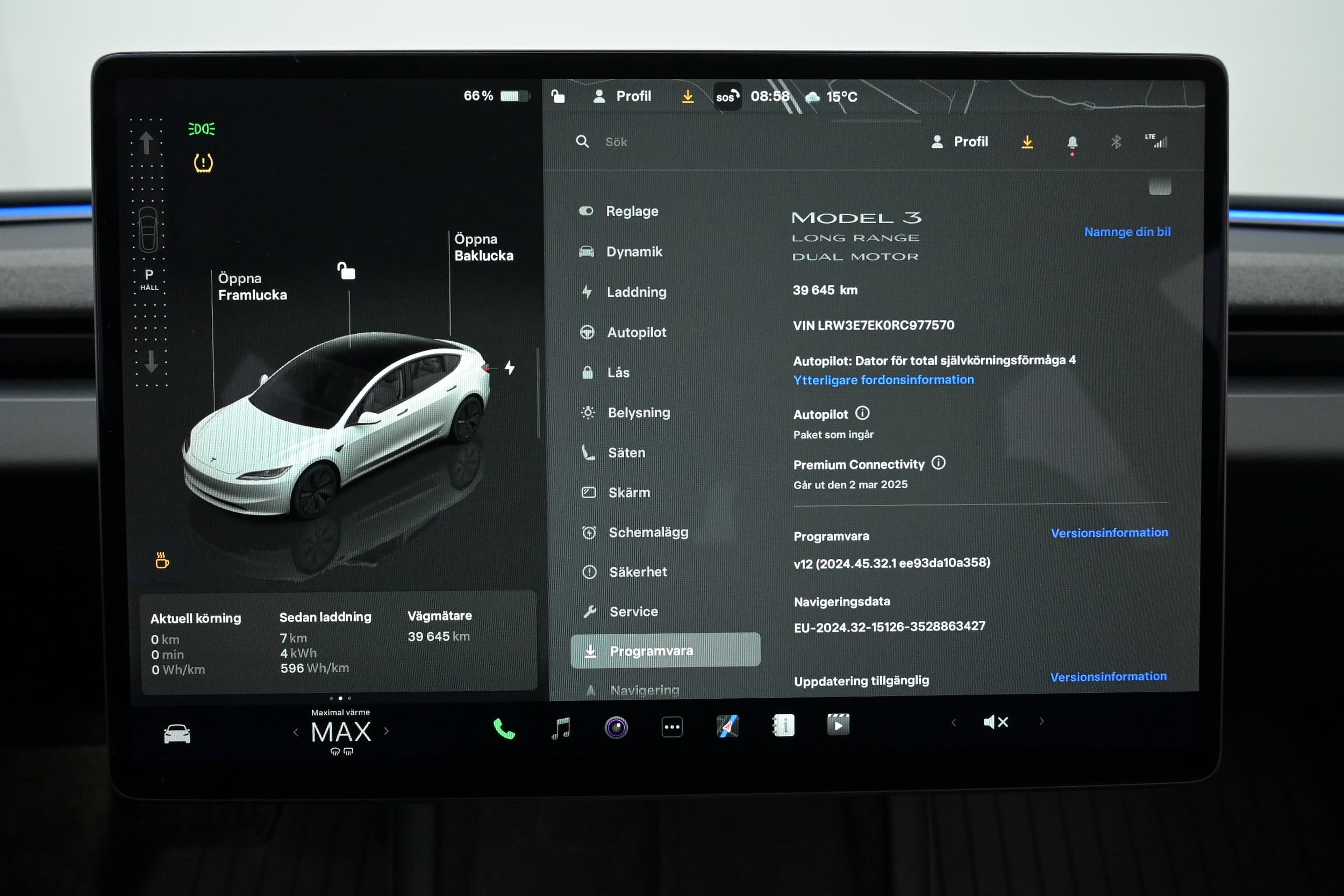Tap the download icon in top status bar
1344x896 pixels.
[x=688, y=97]
